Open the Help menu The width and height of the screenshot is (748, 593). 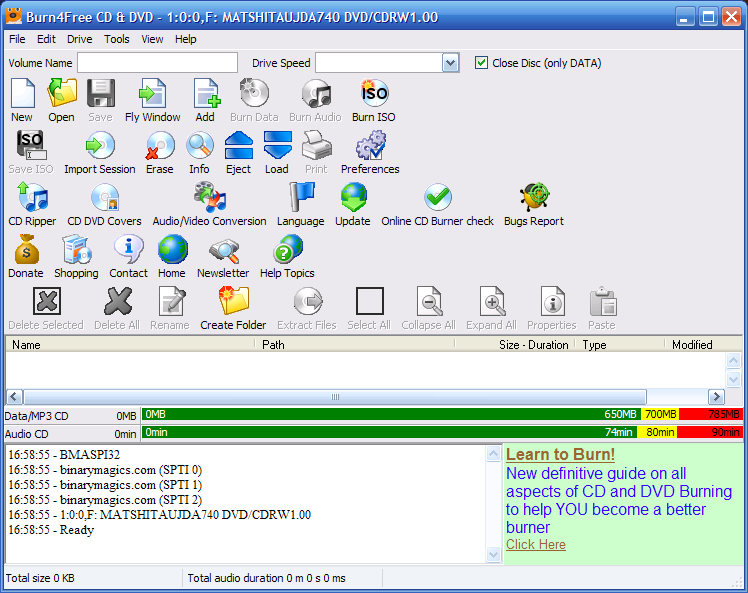pos(186,39)
